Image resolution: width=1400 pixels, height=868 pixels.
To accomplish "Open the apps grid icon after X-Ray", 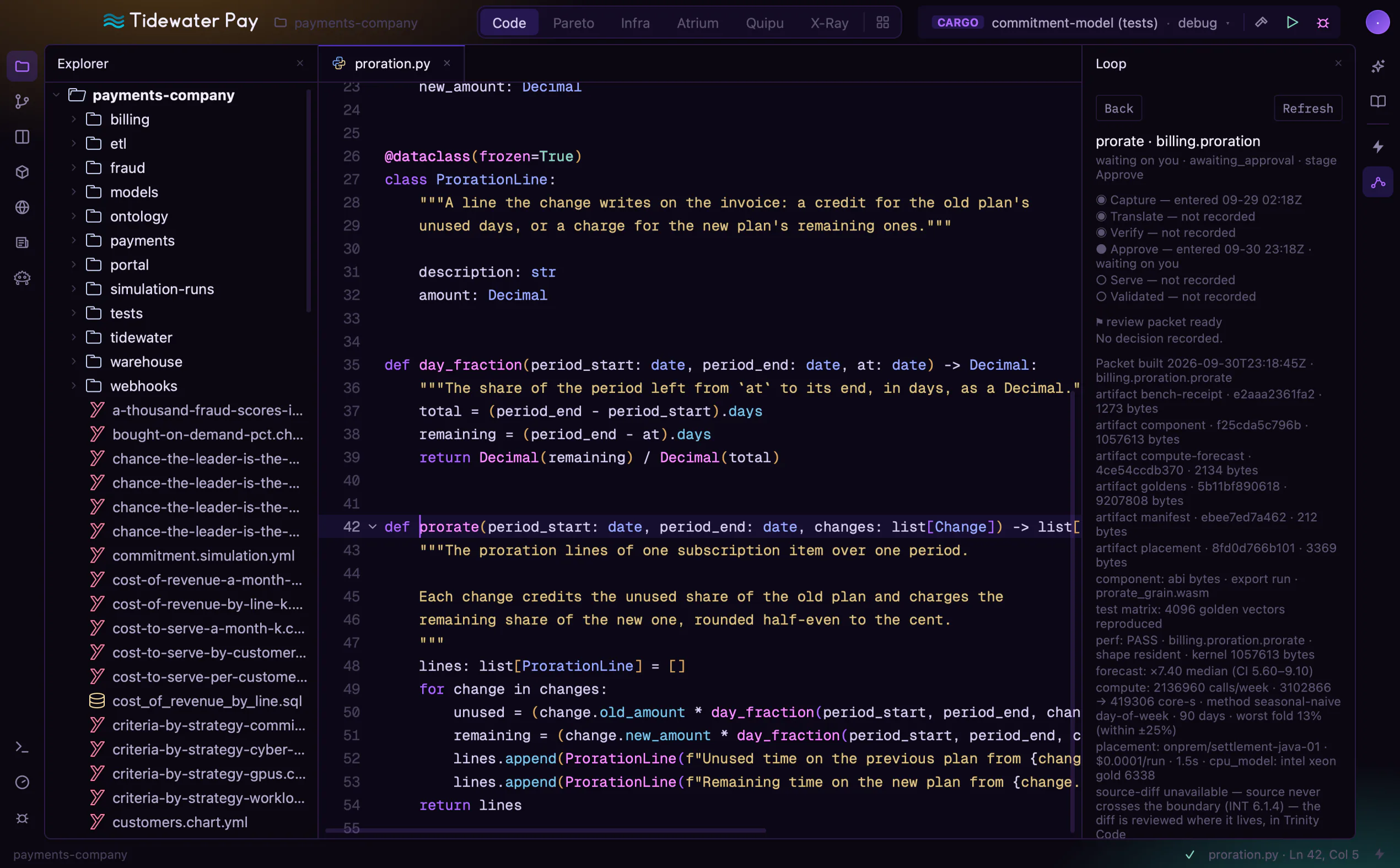I will (882, 23).
